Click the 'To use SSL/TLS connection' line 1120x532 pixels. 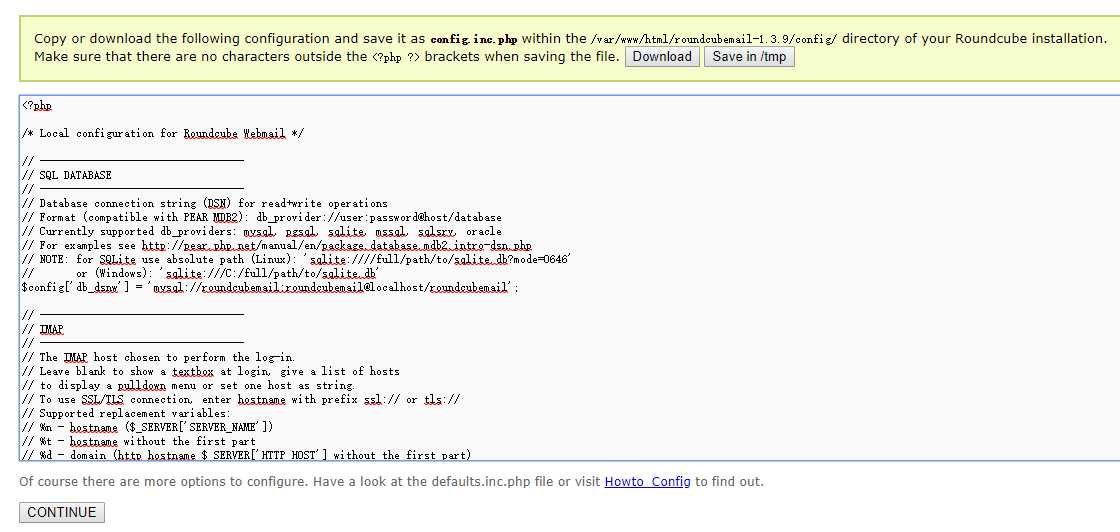pyautogui.click(x=241, y=399)
